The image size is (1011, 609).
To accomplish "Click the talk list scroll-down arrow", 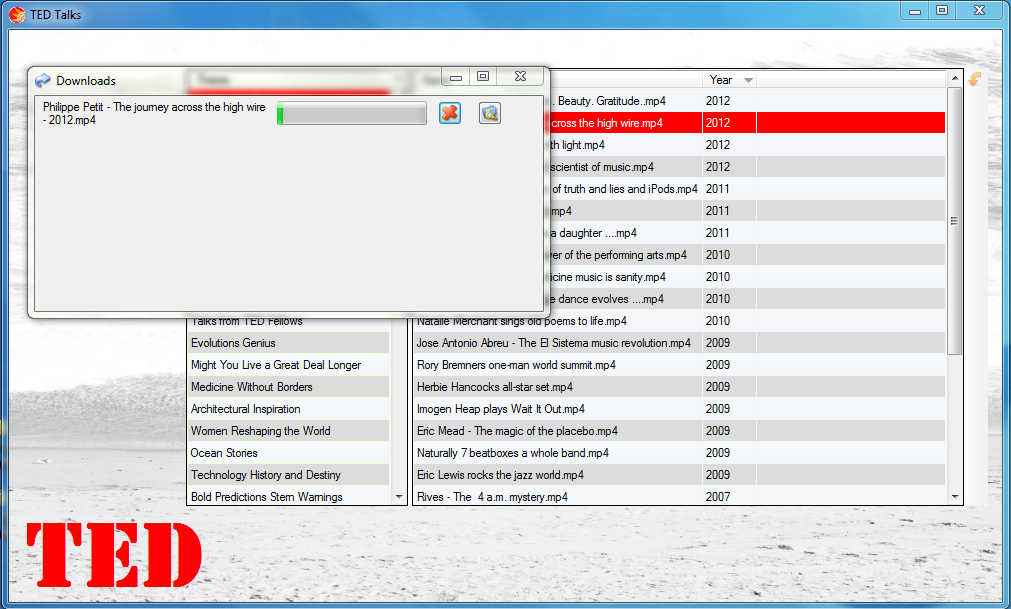I will 955,497.
